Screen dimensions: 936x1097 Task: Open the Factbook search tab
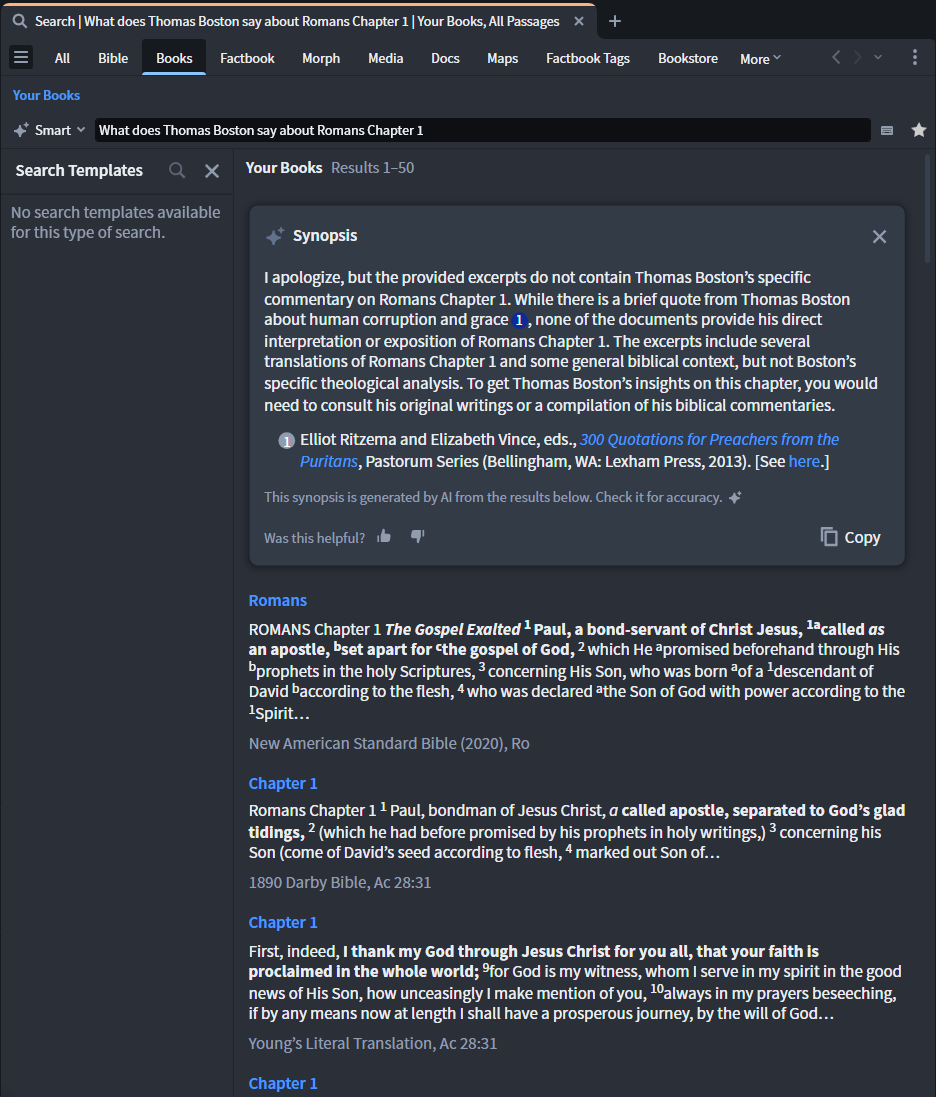tap(247, 58)
